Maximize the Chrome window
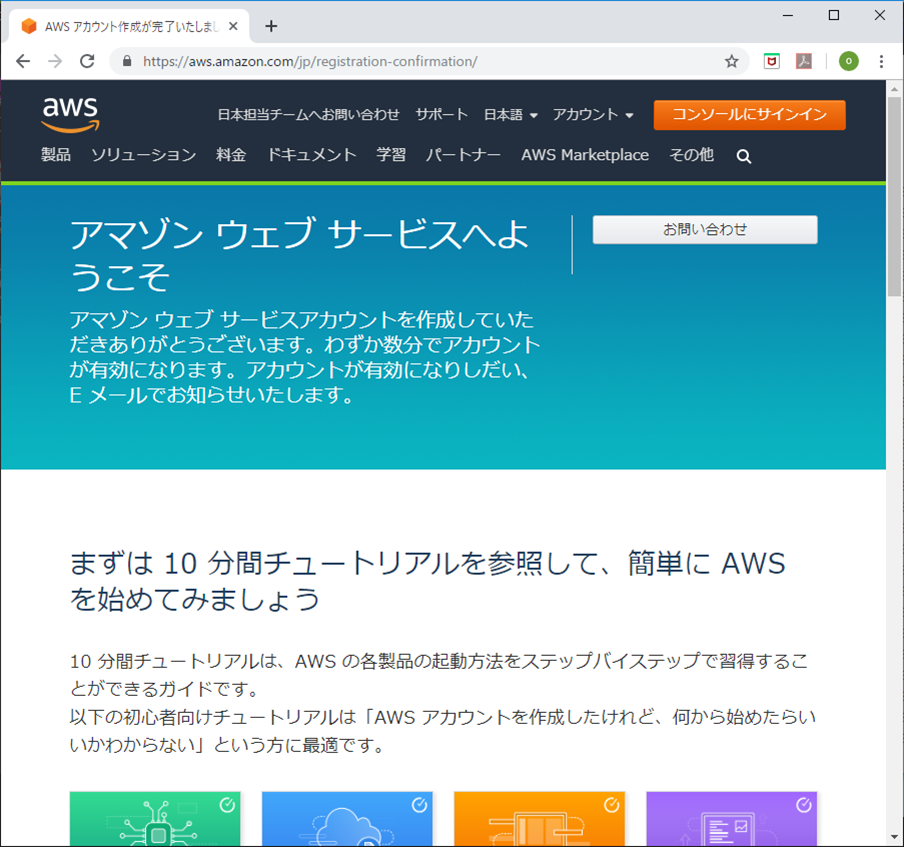Viewport: 904px width, 847px height. point(834,16)
